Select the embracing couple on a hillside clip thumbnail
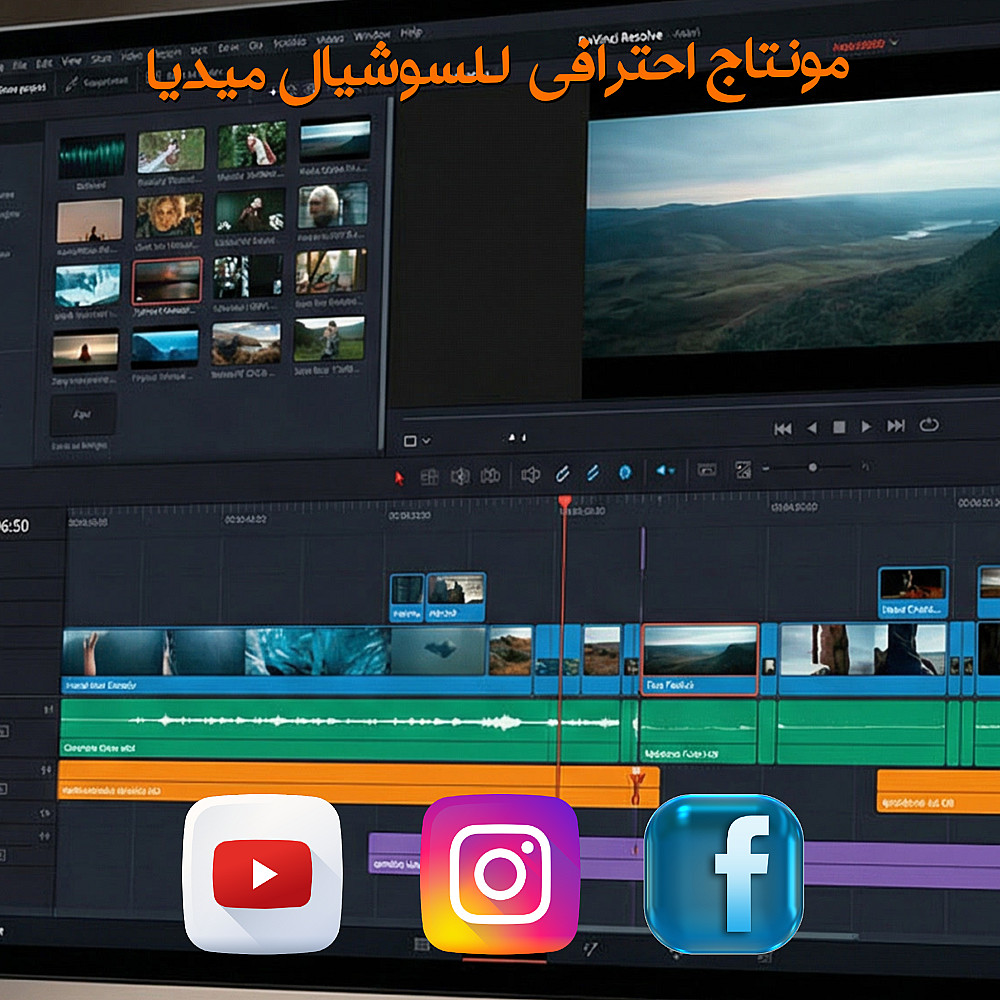This screenshot has width=1000, height=1000. point(329,338)
